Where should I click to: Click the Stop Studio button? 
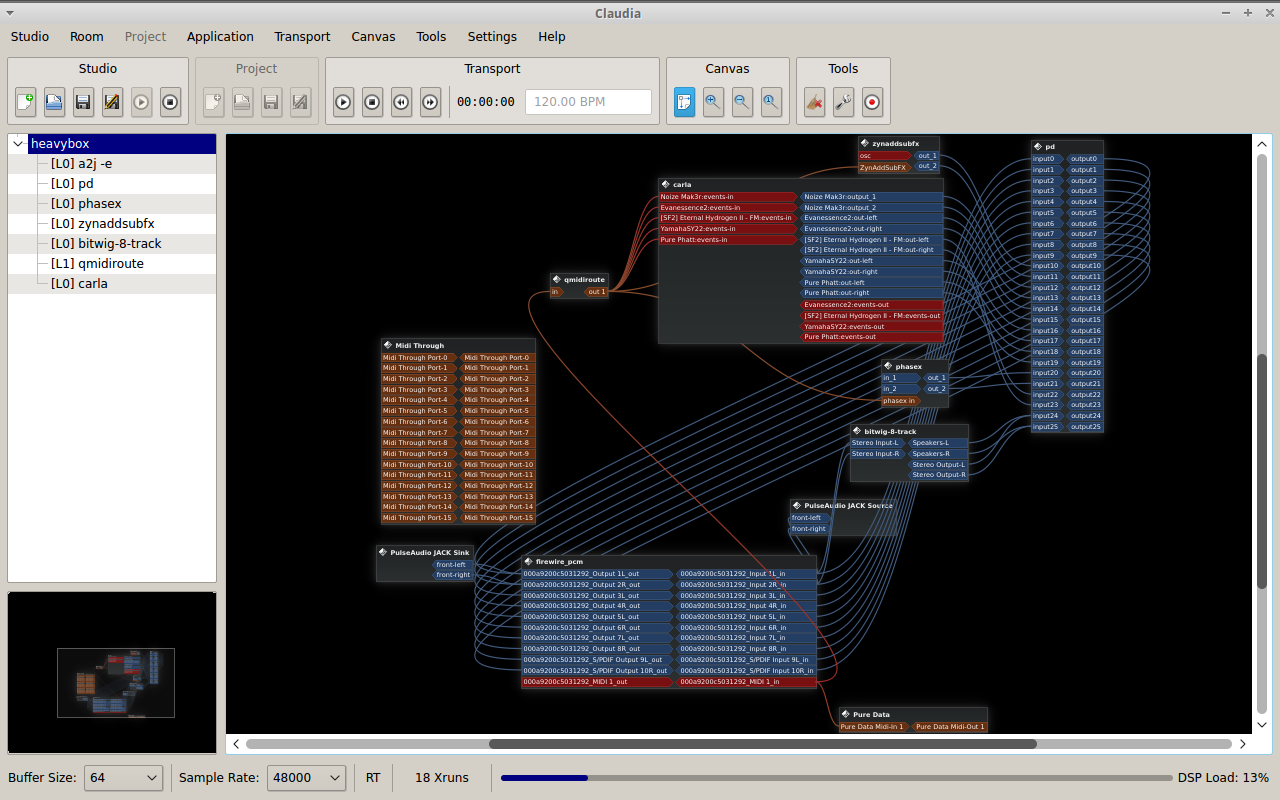point(170,101)
